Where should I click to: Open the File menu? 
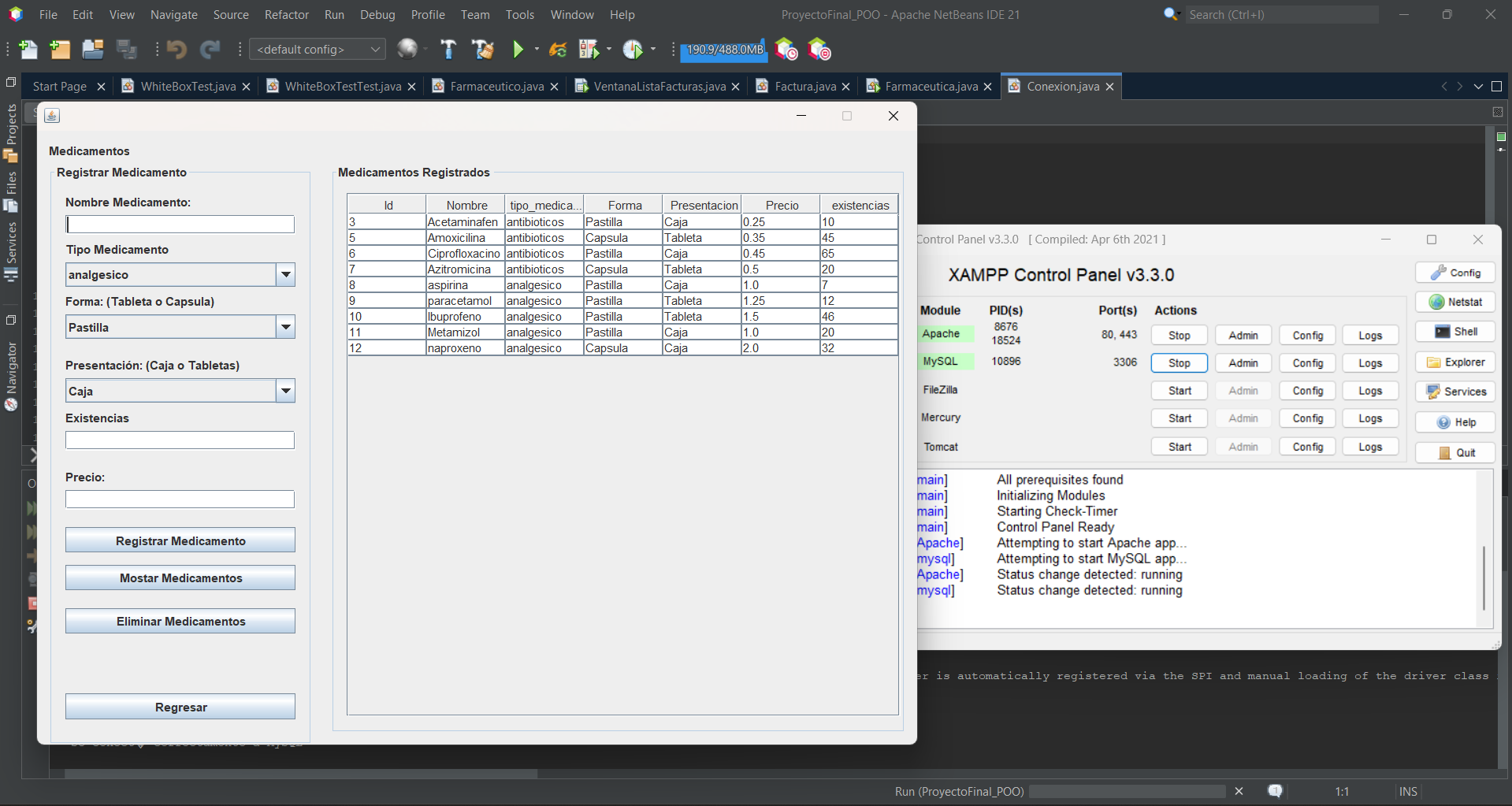48,14
